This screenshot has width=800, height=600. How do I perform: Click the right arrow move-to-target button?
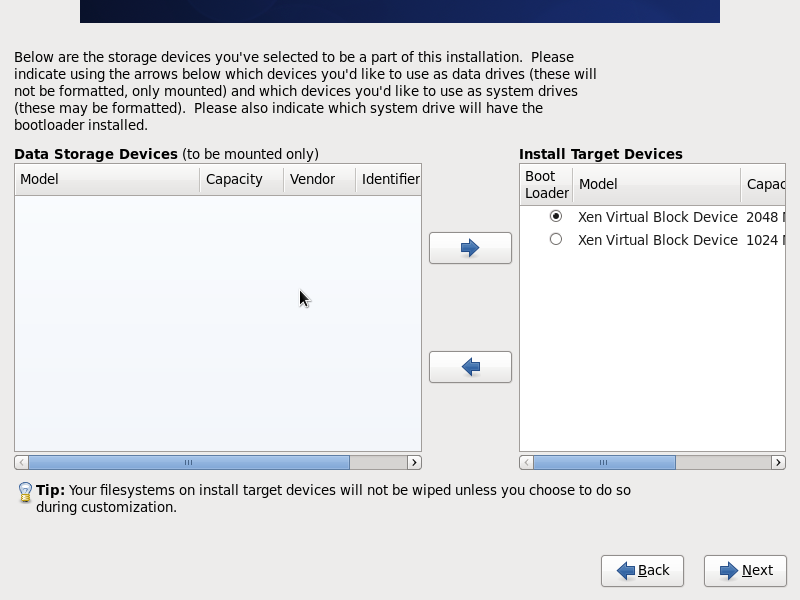point(470,248)
